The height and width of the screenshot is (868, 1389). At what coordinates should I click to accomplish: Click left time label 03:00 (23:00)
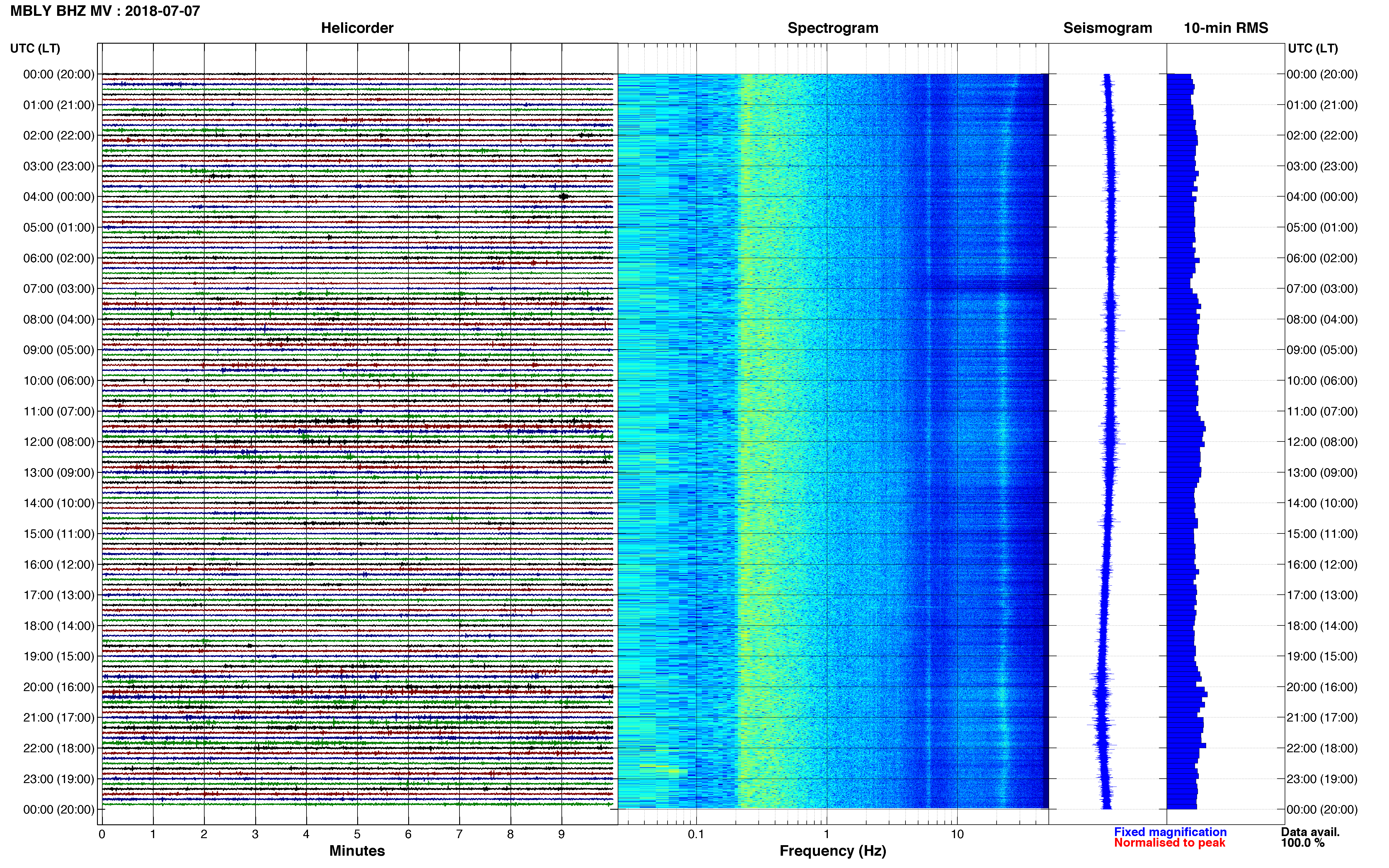[x=59, y=166]
